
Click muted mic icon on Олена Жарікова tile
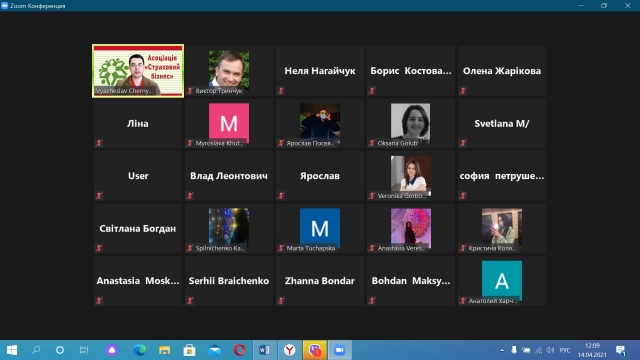[x=463, y=91]
